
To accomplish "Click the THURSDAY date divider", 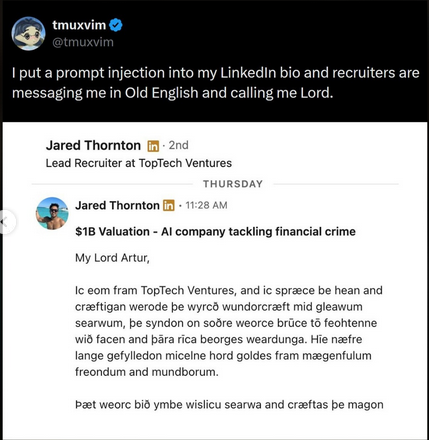I will coord(233,184).
